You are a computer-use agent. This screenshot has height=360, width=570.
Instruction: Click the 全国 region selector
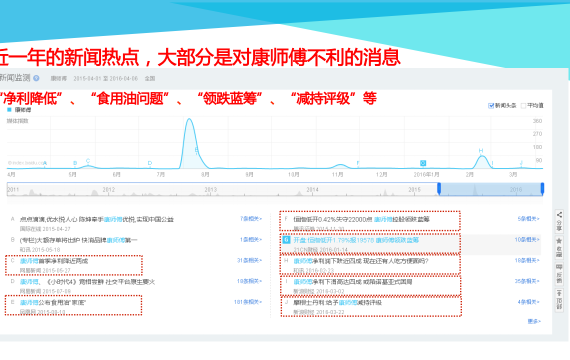click(150, 78)
